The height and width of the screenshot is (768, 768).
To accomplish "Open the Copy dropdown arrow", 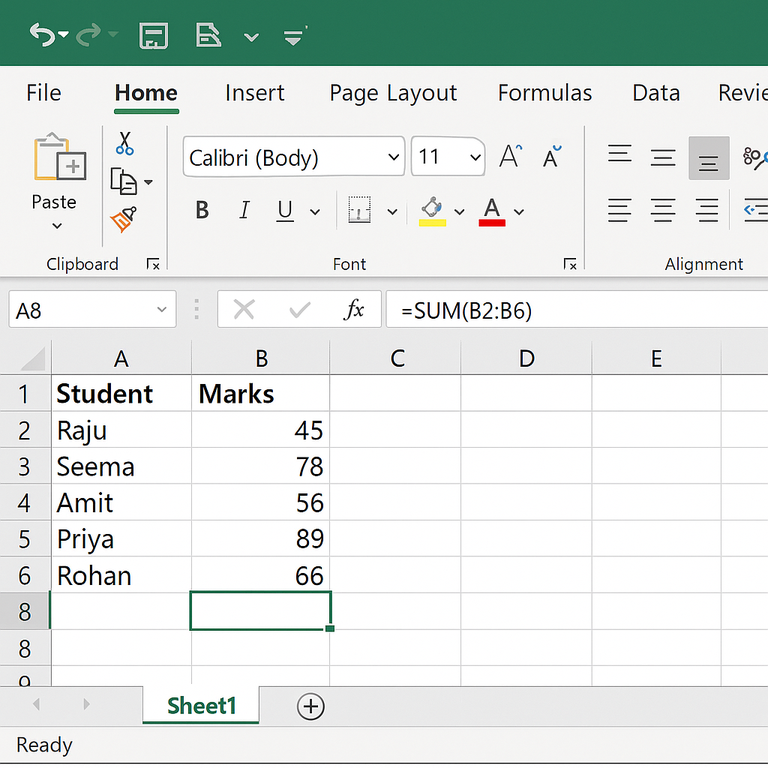I will click(x=148, y=182).
